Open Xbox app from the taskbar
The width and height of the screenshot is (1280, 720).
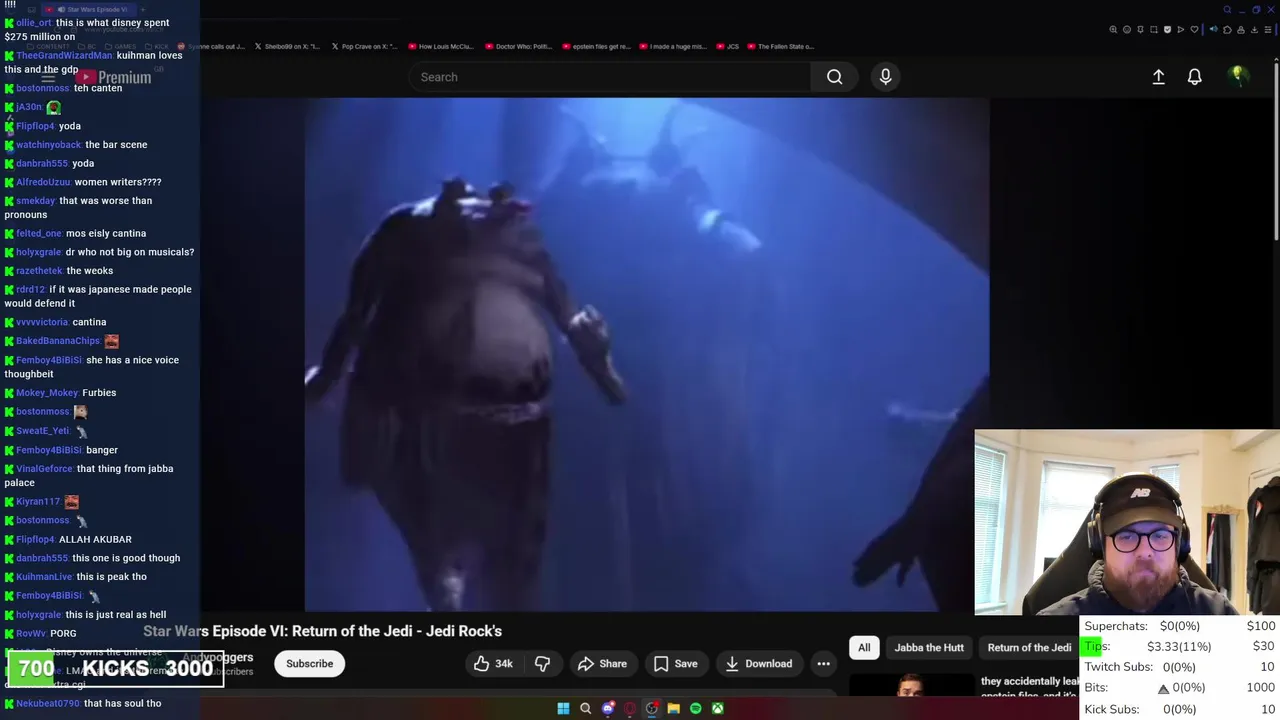718,709
